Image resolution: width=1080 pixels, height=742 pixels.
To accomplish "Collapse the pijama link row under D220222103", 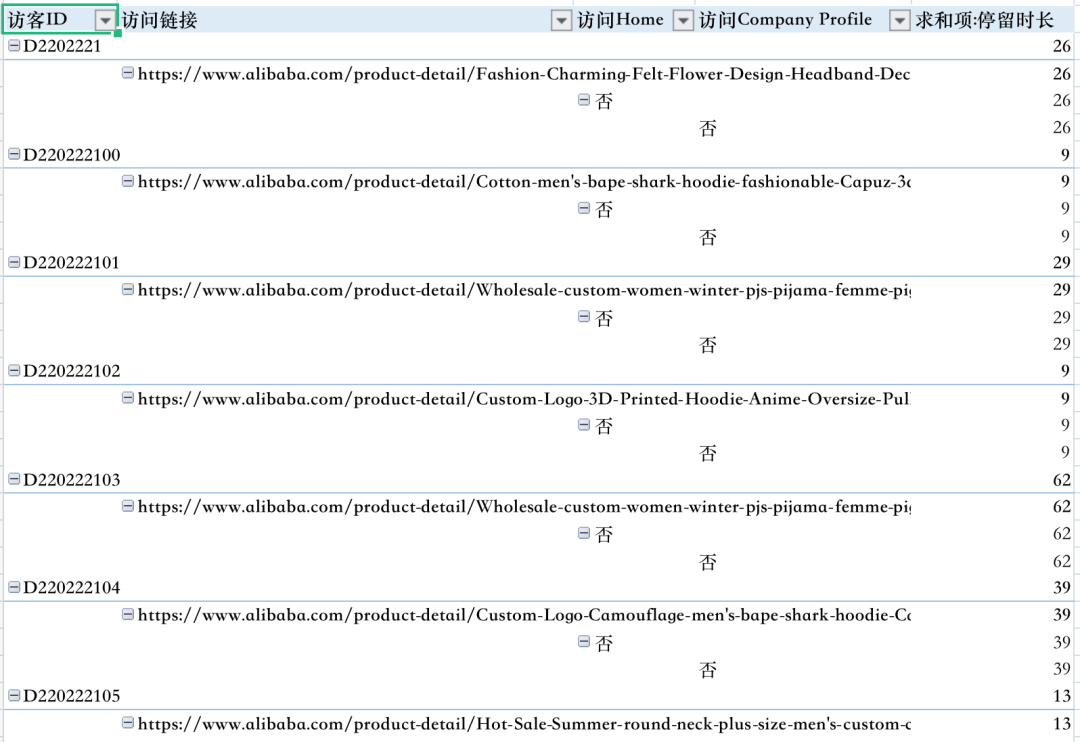I will pos(127,506).
